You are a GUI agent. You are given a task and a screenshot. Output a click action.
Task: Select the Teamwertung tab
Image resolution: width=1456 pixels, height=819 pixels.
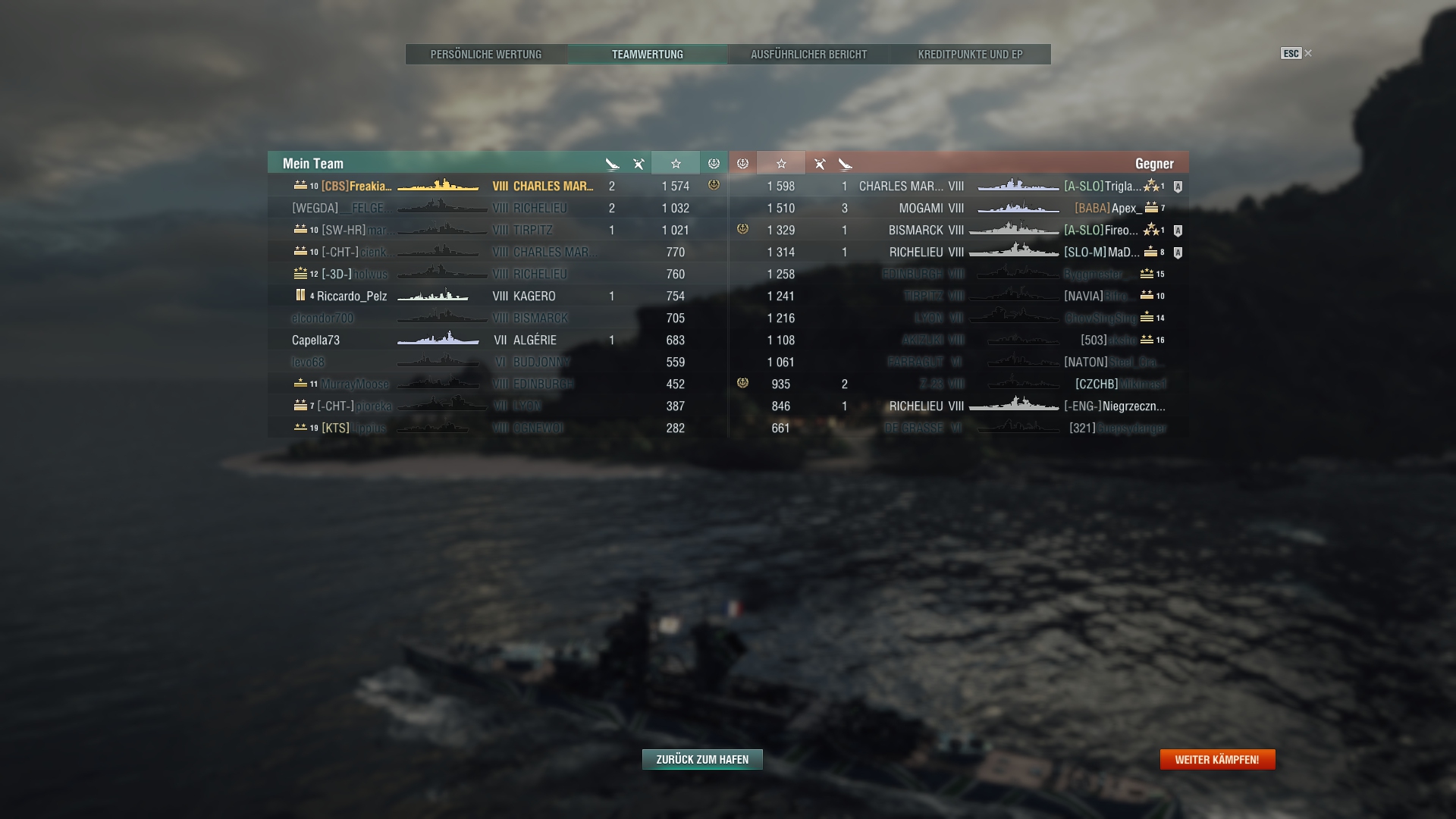point(648,54)
